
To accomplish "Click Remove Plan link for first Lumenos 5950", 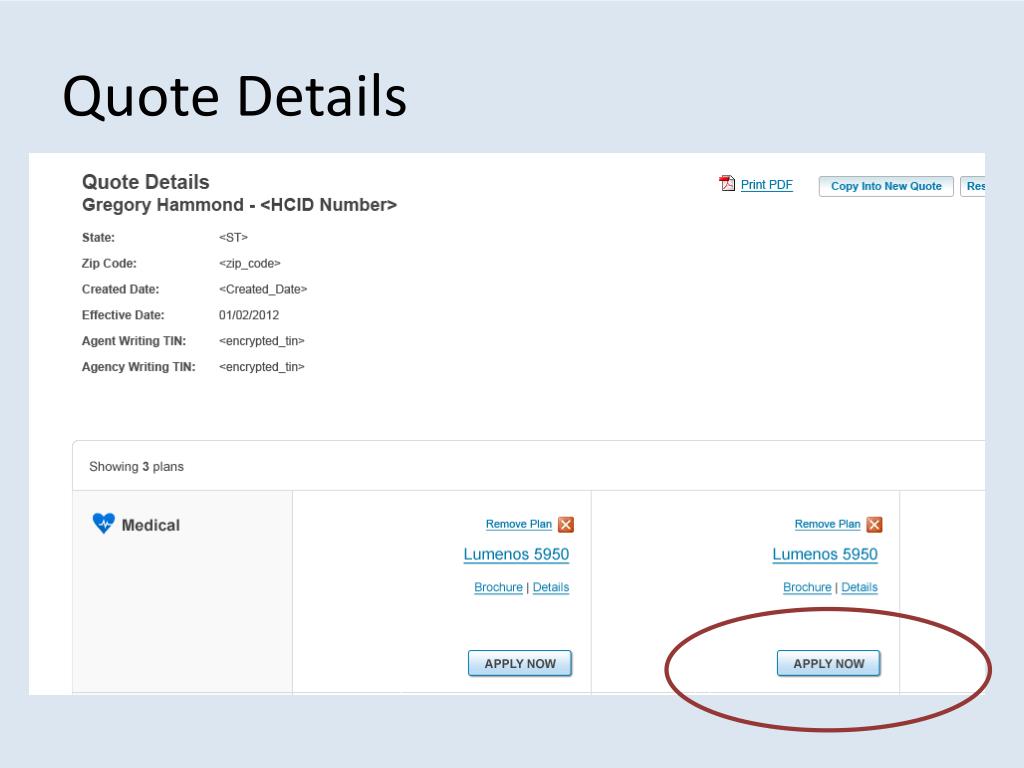I will 519,524.
